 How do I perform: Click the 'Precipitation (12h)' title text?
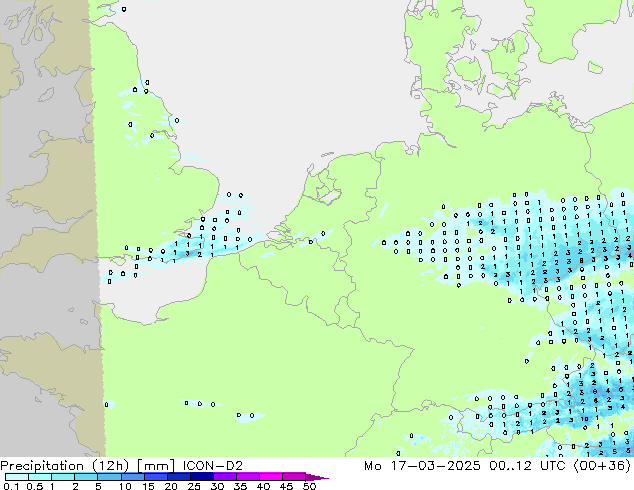tap(65, 465)
